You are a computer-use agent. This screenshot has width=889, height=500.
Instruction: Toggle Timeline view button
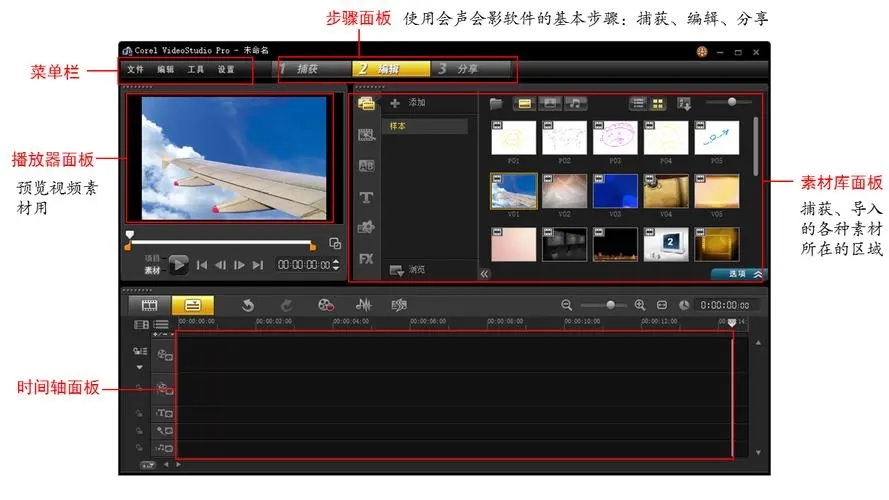[x=192, y=304]
